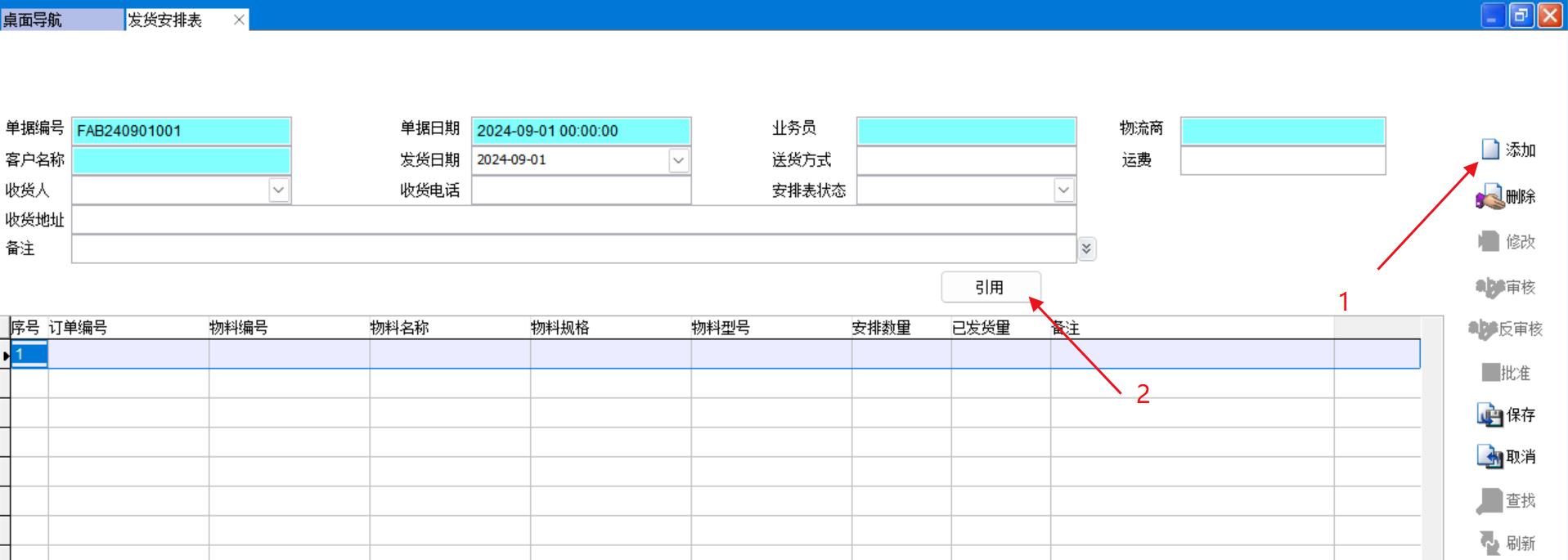Image resolution: width=1568 pixels, height=560 pixels.
Task: Click the 反审核 (Un-audit) icon
Action: coord(1482,329)
